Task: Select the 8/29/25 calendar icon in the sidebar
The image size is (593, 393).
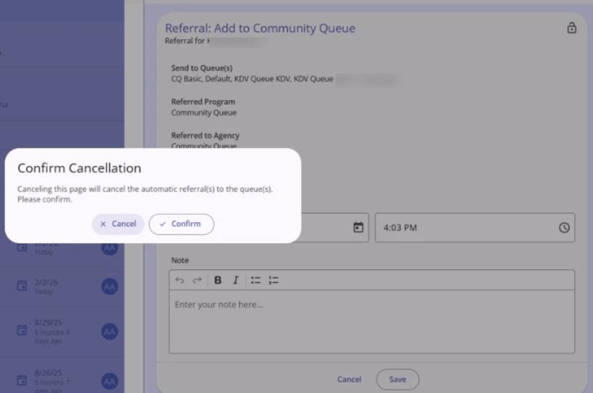Action: 22,330
